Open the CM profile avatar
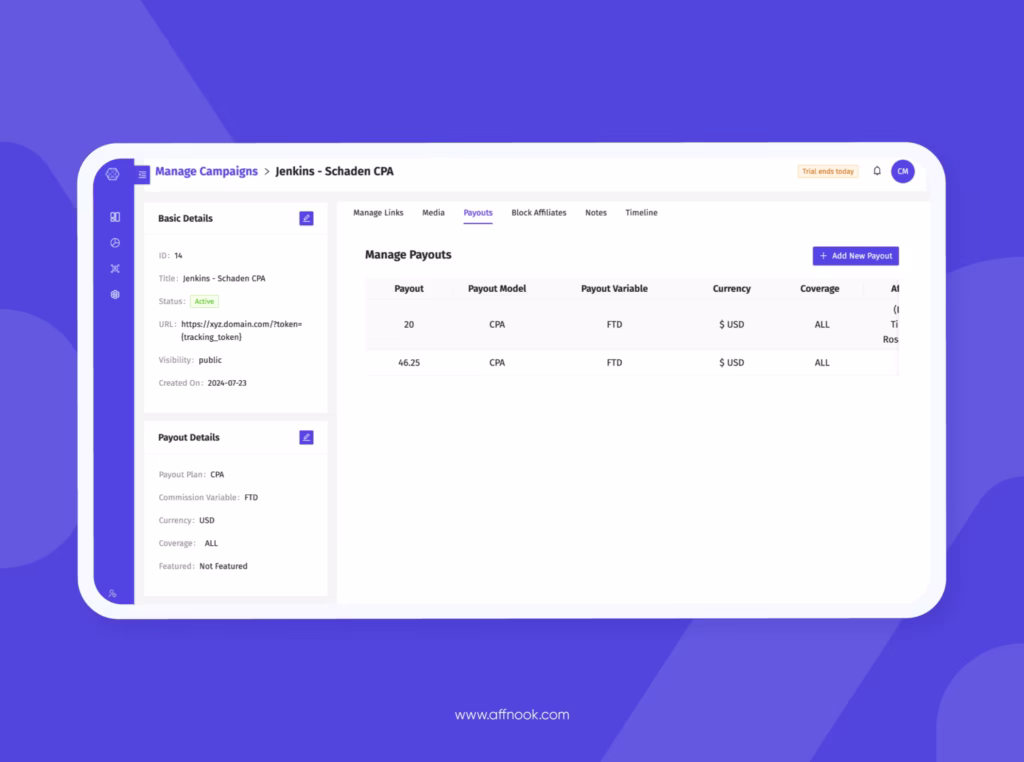 coord(903,171)
